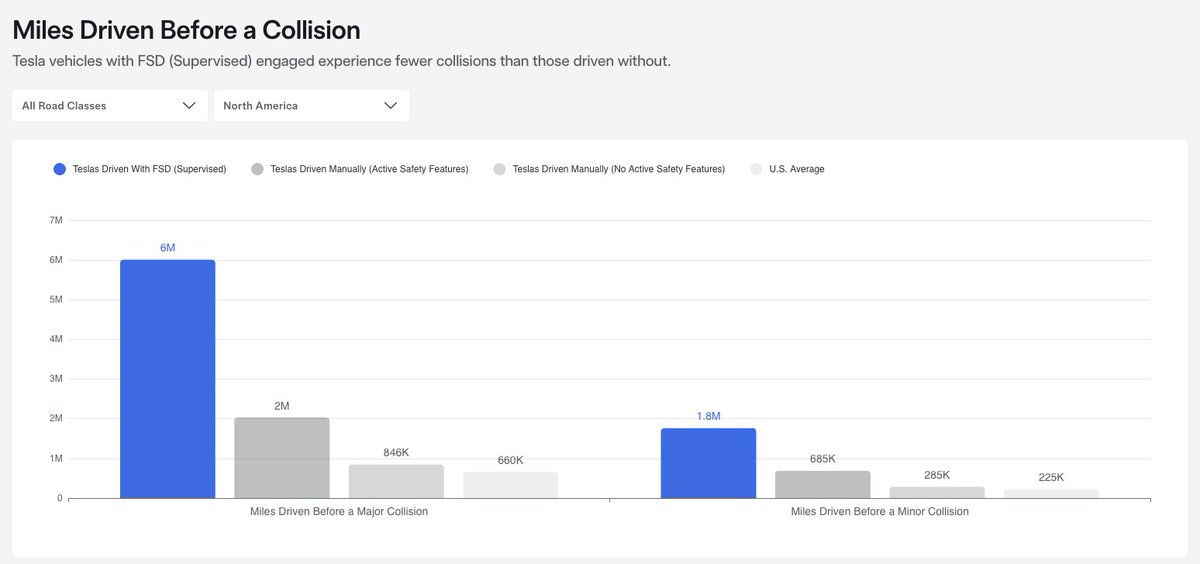Viewport: 1200px width, 564px height.
Task: Click the gray Active Safety Features legend dot
Action: pyautogui.click(x=258, y=169)
